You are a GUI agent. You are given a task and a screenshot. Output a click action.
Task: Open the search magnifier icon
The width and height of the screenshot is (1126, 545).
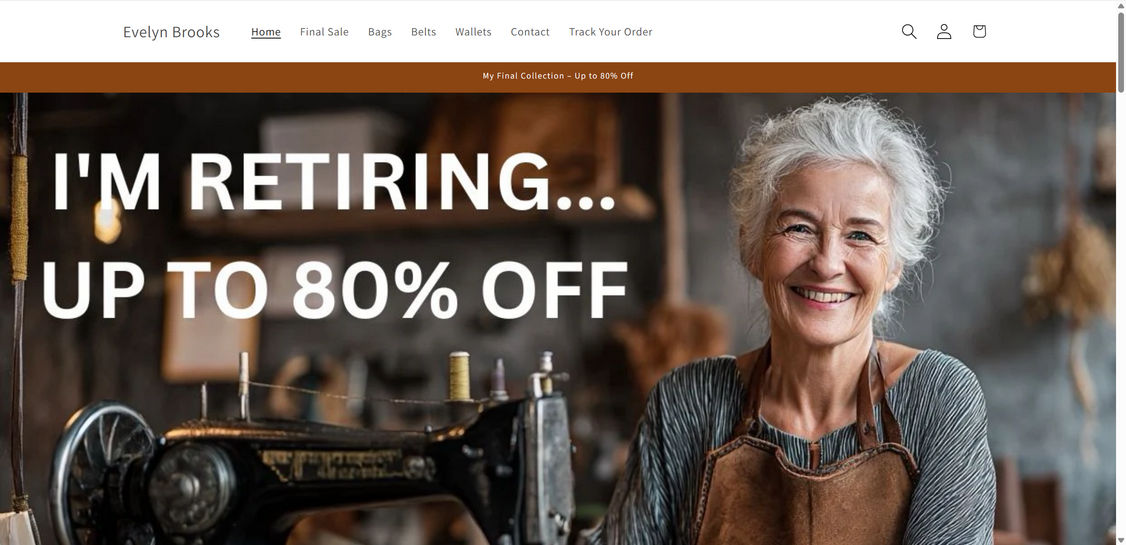click(909, 32)
